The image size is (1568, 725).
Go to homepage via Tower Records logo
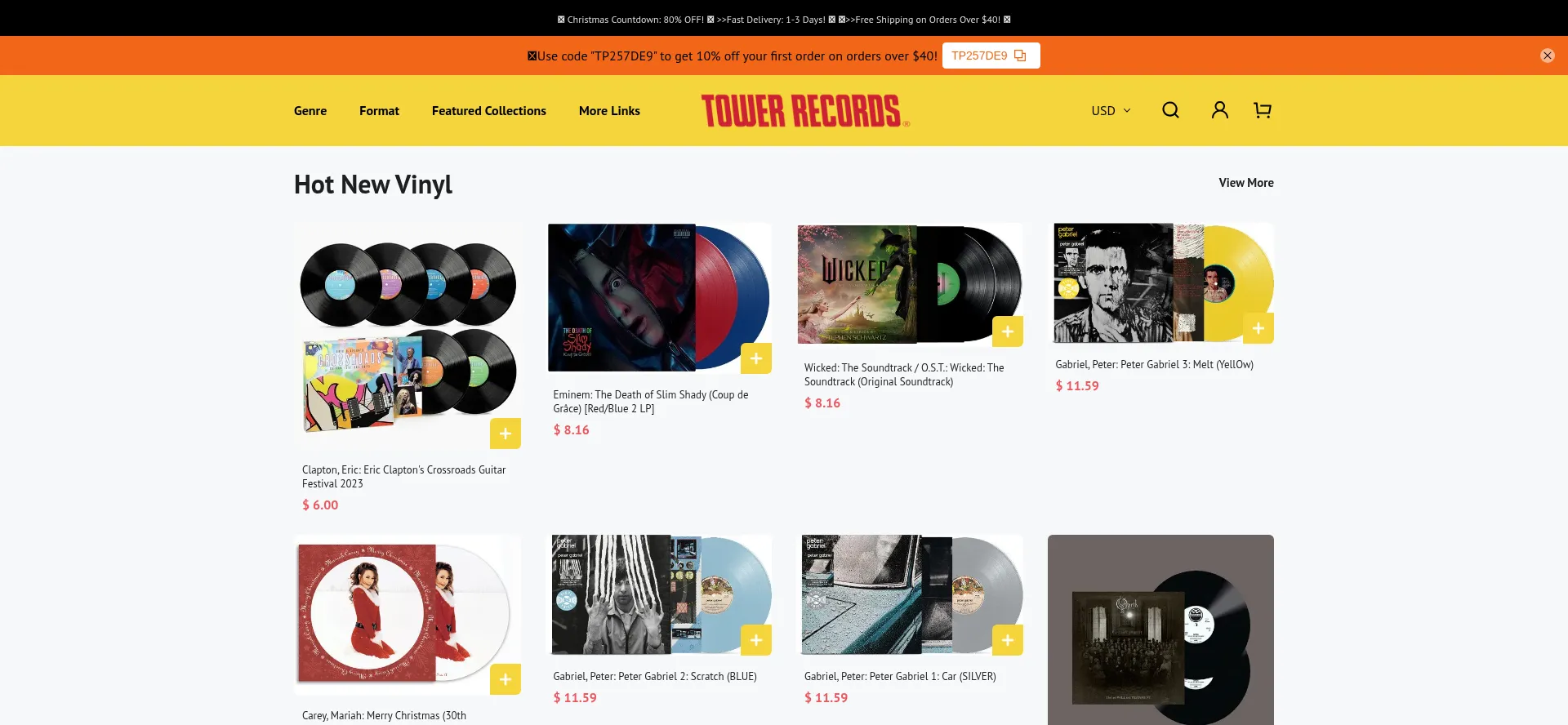click(x=805, y=111)
